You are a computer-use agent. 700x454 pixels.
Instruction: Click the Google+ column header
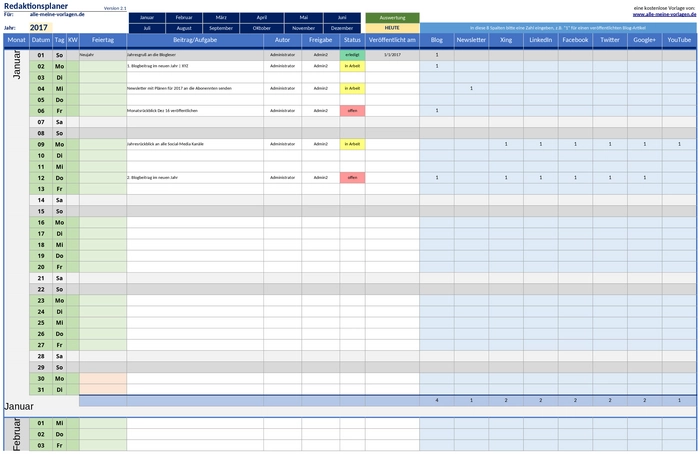(645, 40)
